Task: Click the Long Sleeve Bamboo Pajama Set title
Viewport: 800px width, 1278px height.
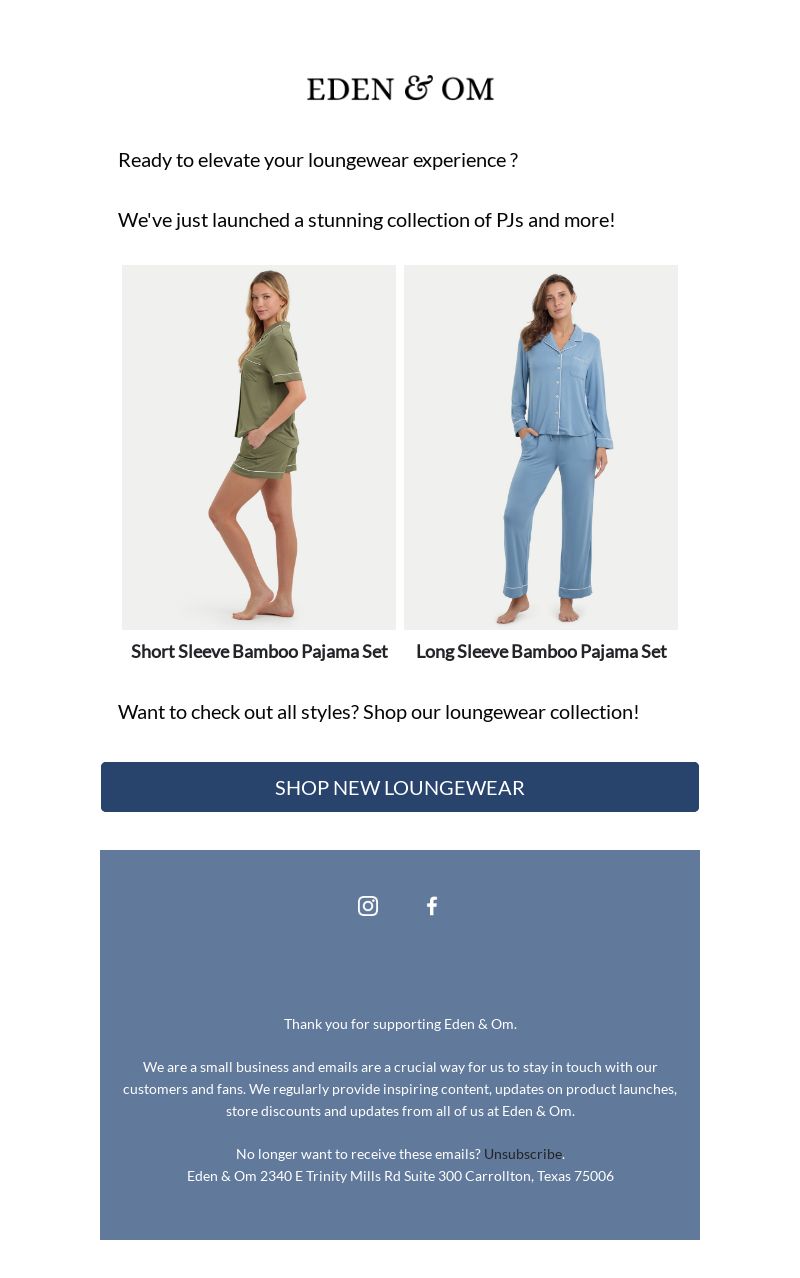Action: (x=541, y=651)
